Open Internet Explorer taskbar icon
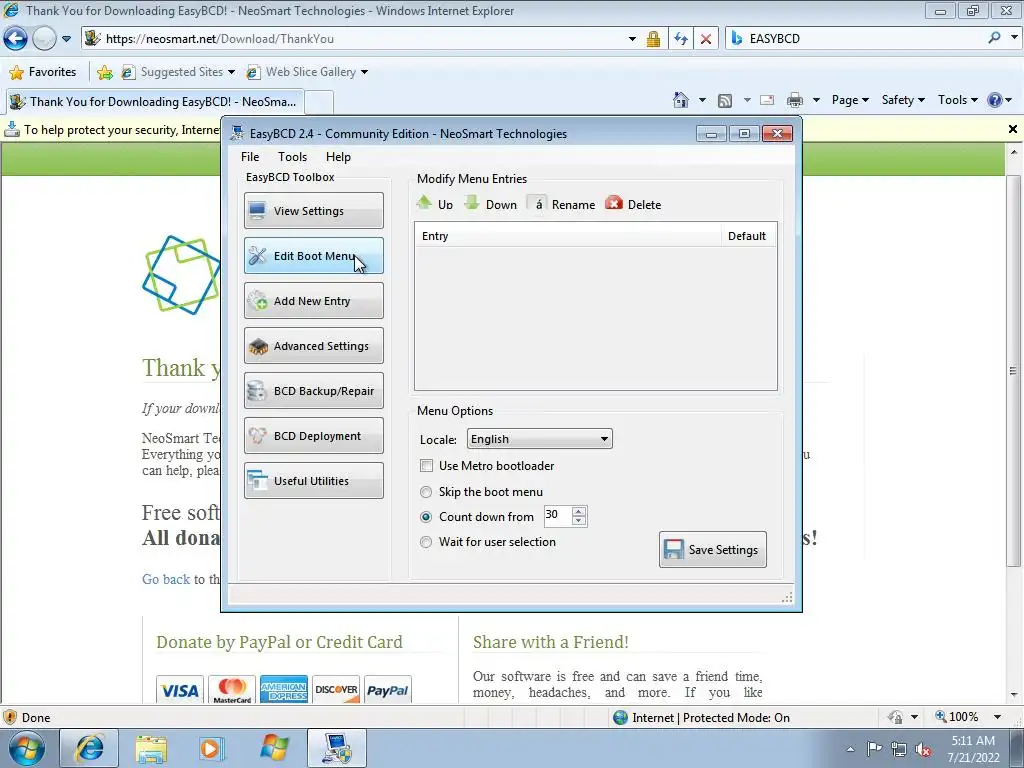Screen dimensions: 1024x768 coord(89,748)
